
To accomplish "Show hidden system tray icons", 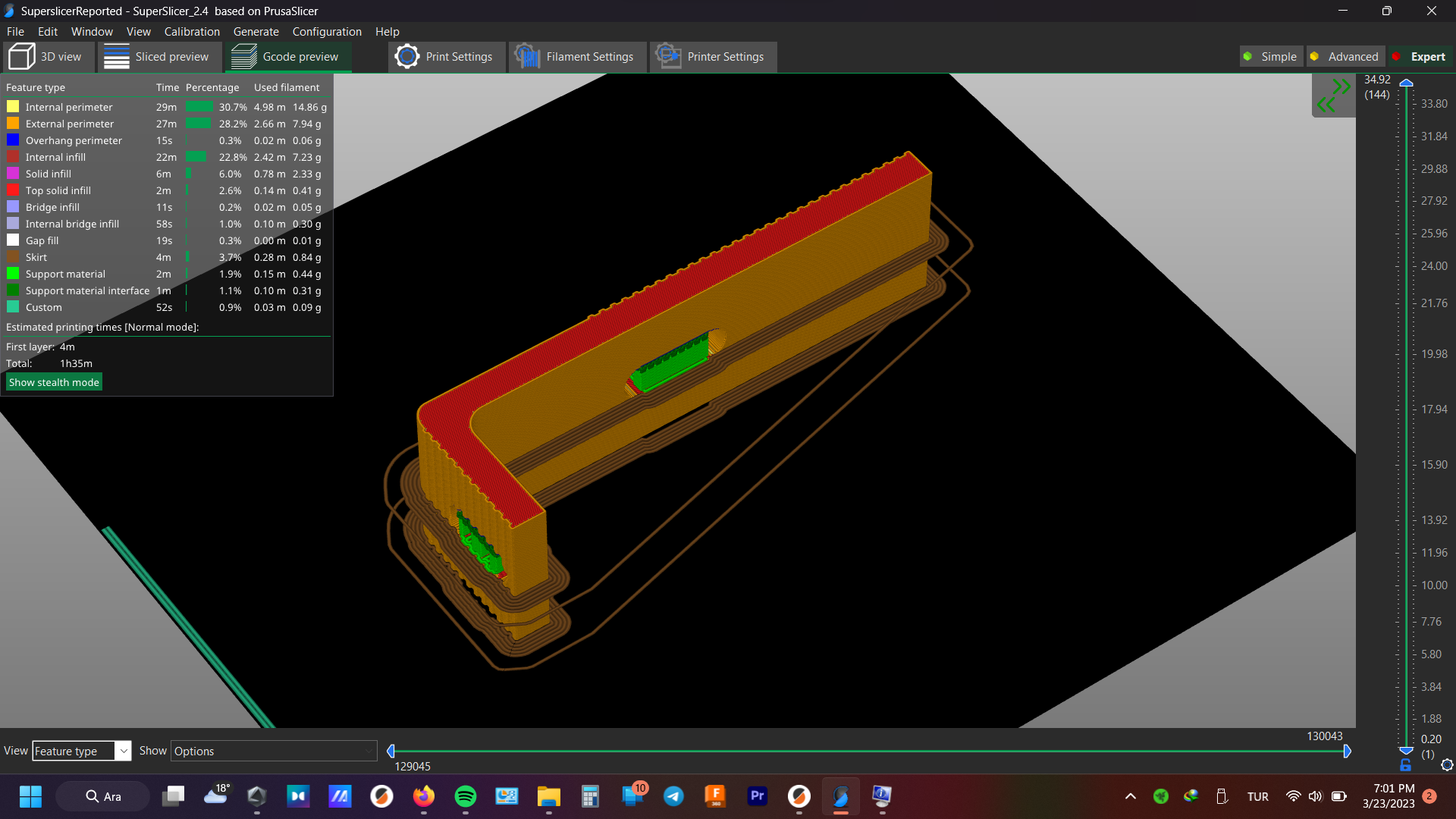I will click(x=1131, y=796).
